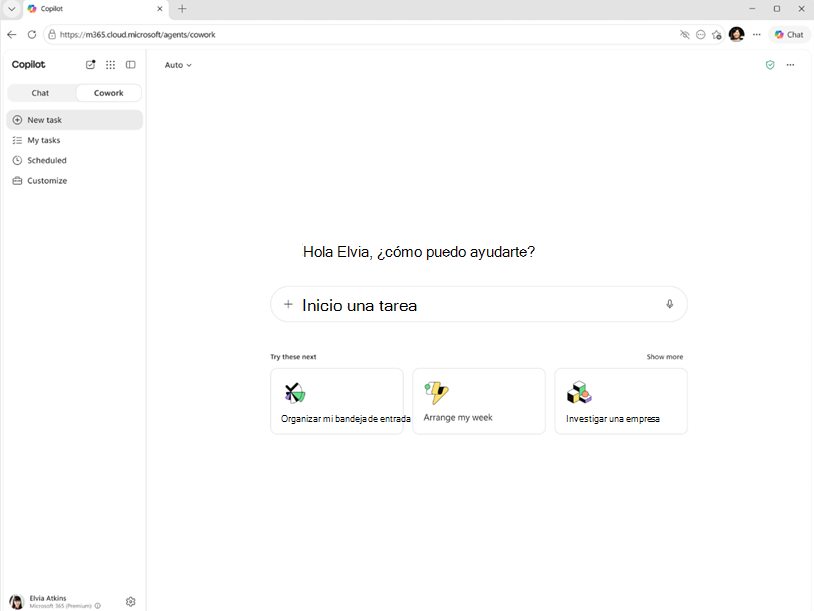The height and width of the screenshot is (611, 814).
Task: Click the address bar speech bubble icon
Action: tap(701, 35)
